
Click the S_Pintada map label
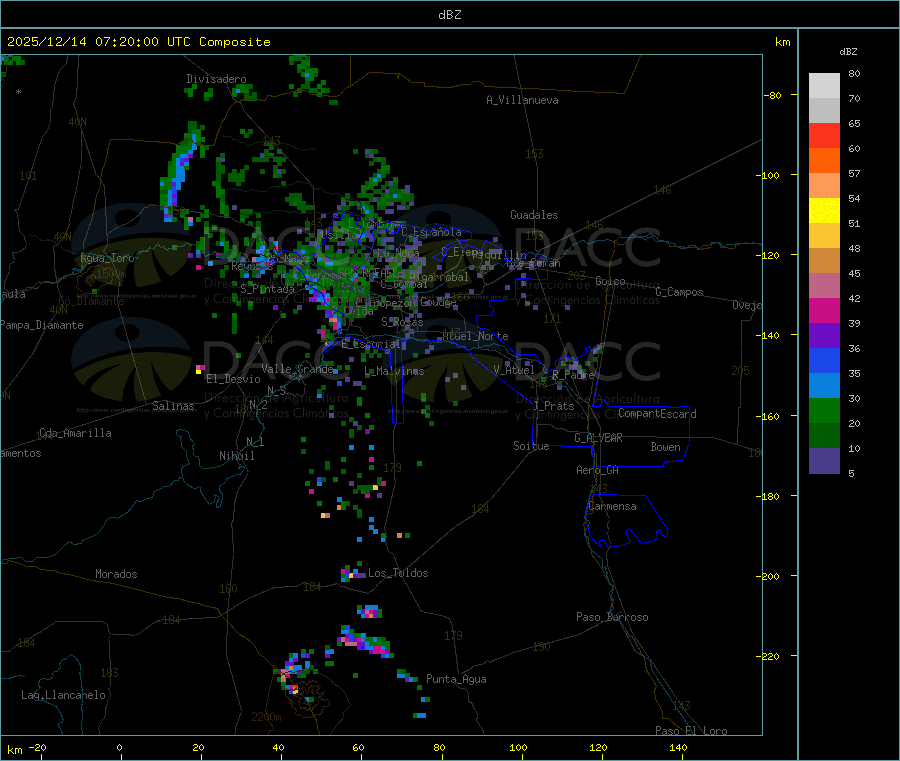(267, 289)
